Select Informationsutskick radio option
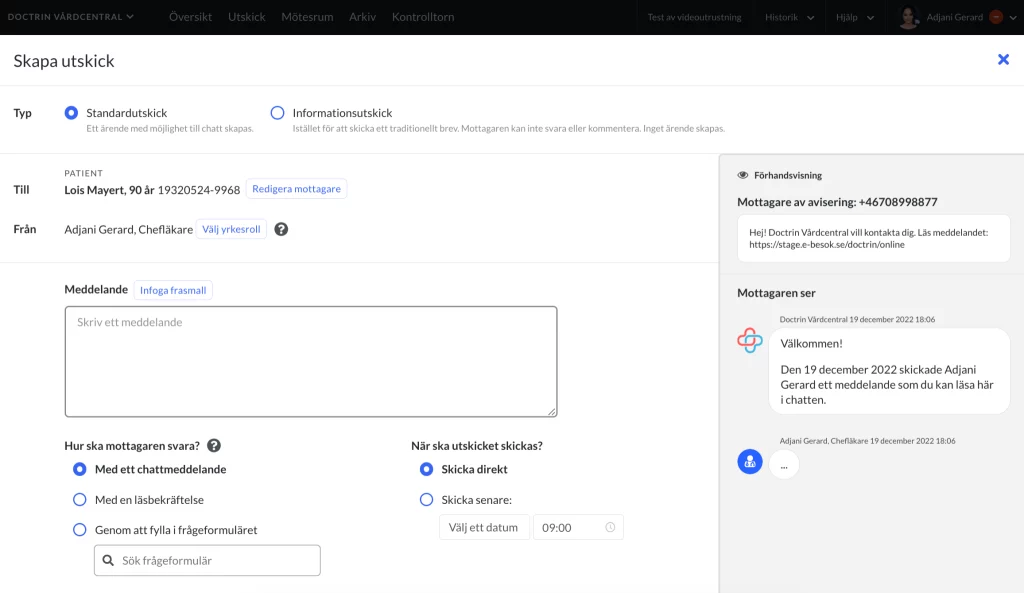Screen dimensions: 1024x593 278,113
